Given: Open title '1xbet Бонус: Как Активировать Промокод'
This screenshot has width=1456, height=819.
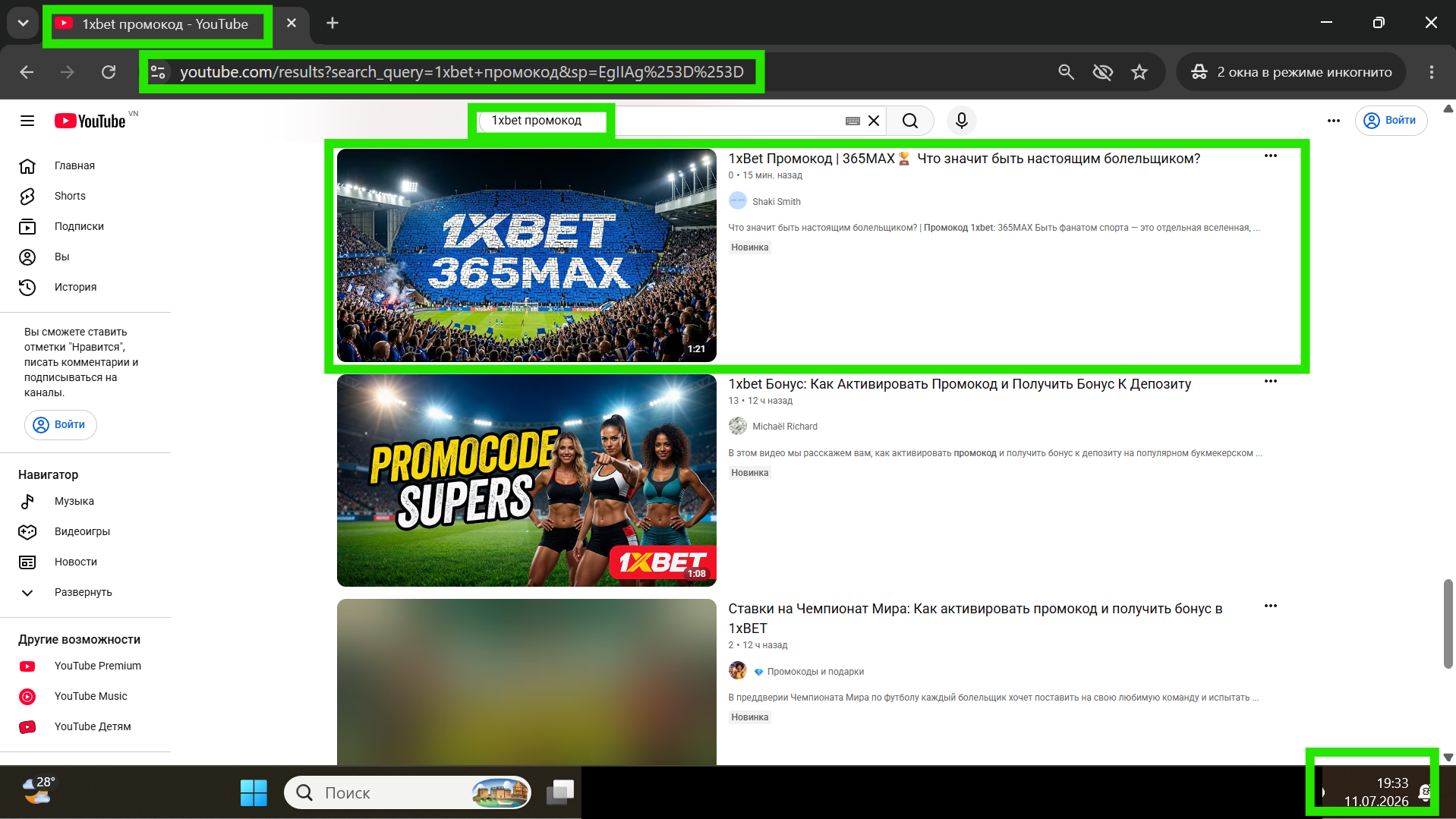Looking at the screenshot, I should (x=960, y=384).
